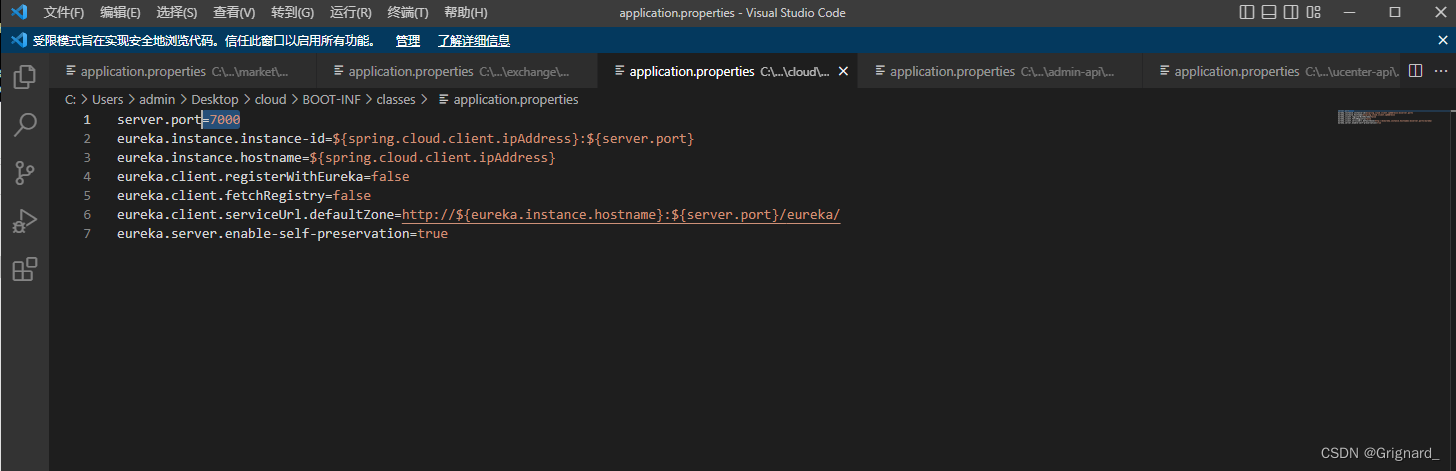
Task: Open the 终端(T) menu
Action: [x=407, y=12]
